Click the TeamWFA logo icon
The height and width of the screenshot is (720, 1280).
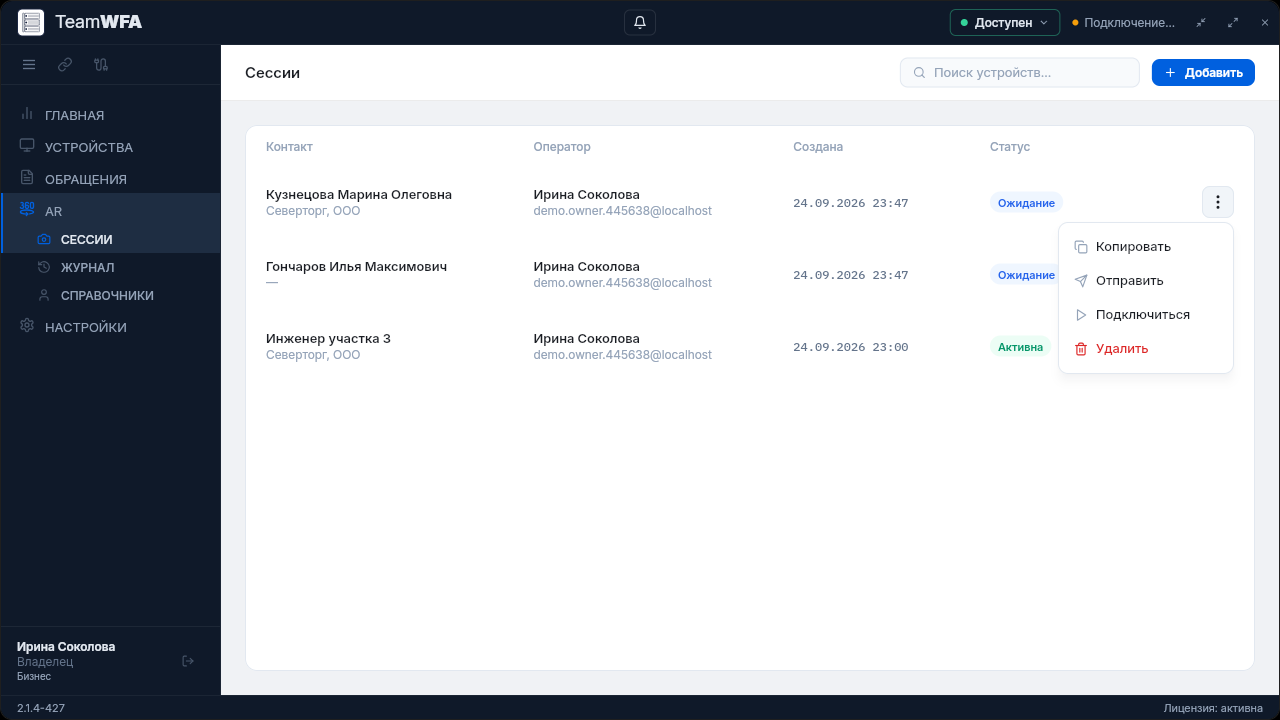[x=31, y=22]
